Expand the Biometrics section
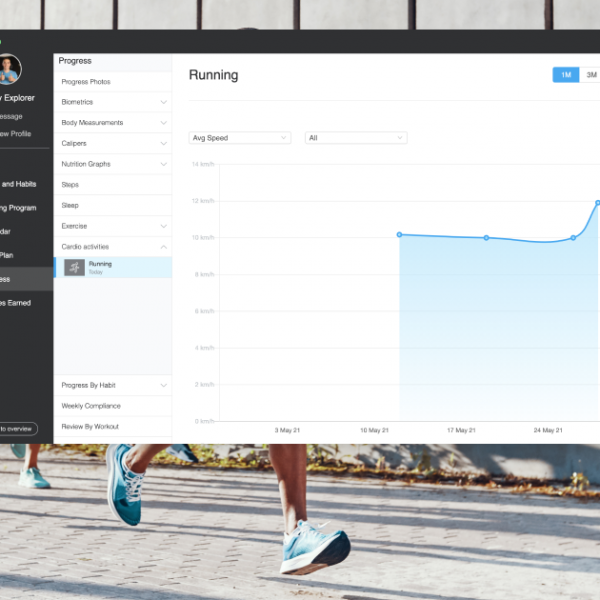600x600 pixels. point(163,102)
